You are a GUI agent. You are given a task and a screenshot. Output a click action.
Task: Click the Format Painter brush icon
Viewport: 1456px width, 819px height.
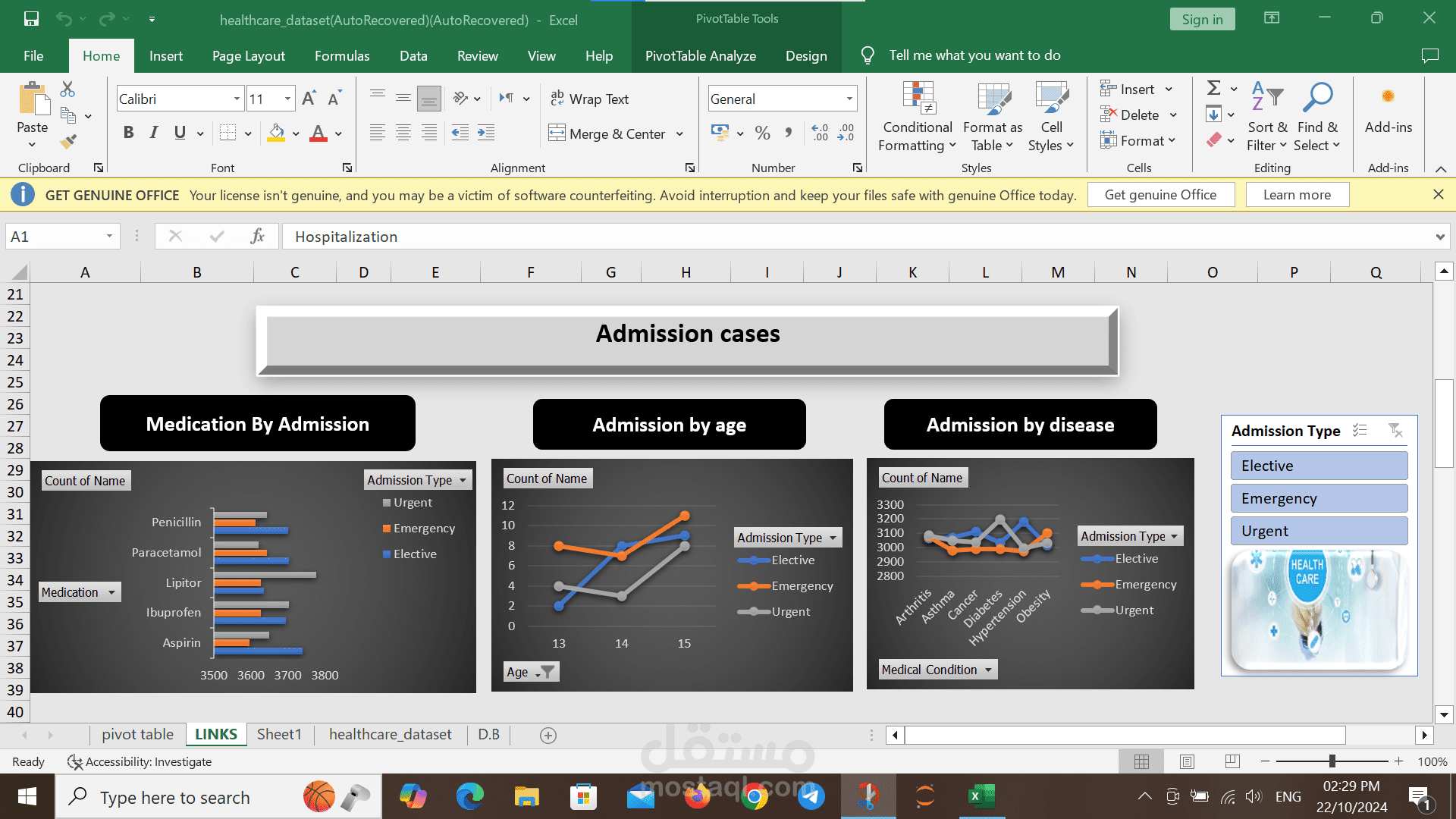point(68,141)
